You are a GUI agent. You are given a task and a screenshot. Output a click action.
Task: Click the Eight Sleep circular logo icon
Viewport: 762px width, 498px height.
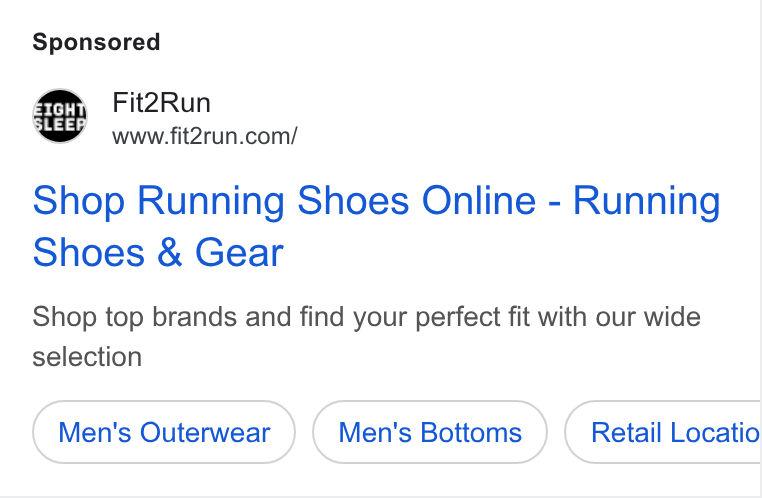[x=60, y=116]
